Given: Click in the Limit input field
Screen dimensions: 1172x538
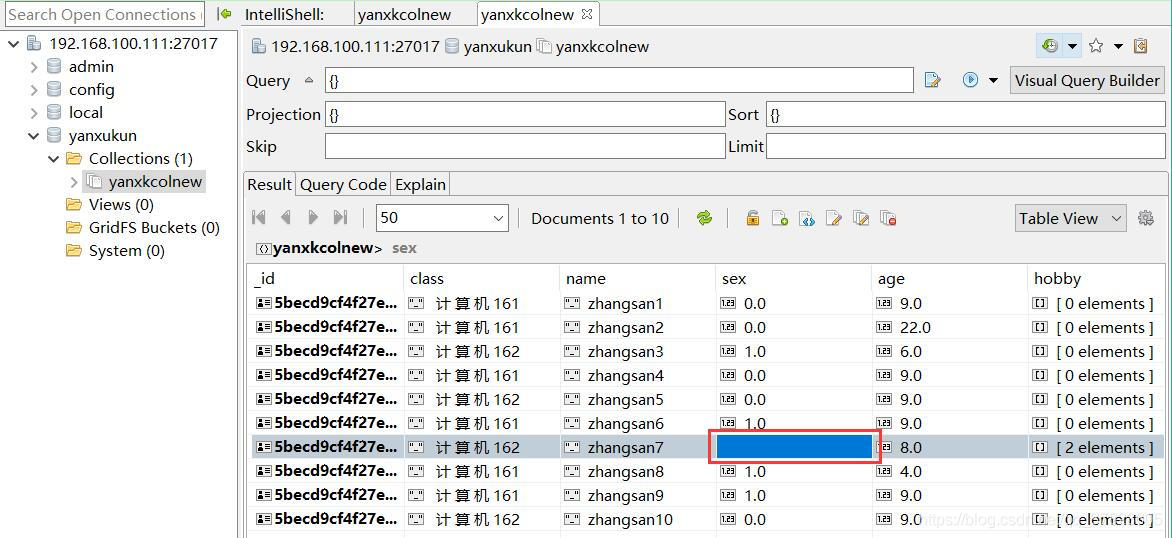Looking at the screenshot, I should tap(966, 146).
